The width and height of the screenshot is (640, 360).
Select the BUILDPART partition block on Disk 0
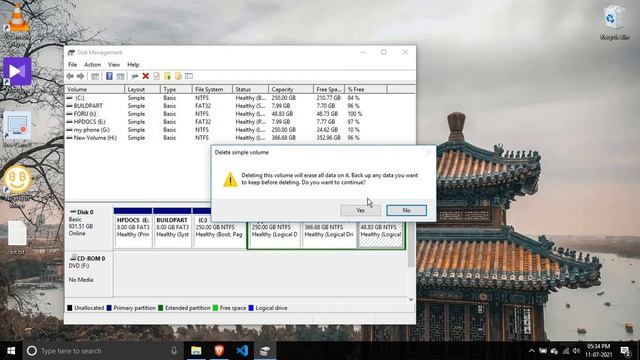[x=172, y=228]
